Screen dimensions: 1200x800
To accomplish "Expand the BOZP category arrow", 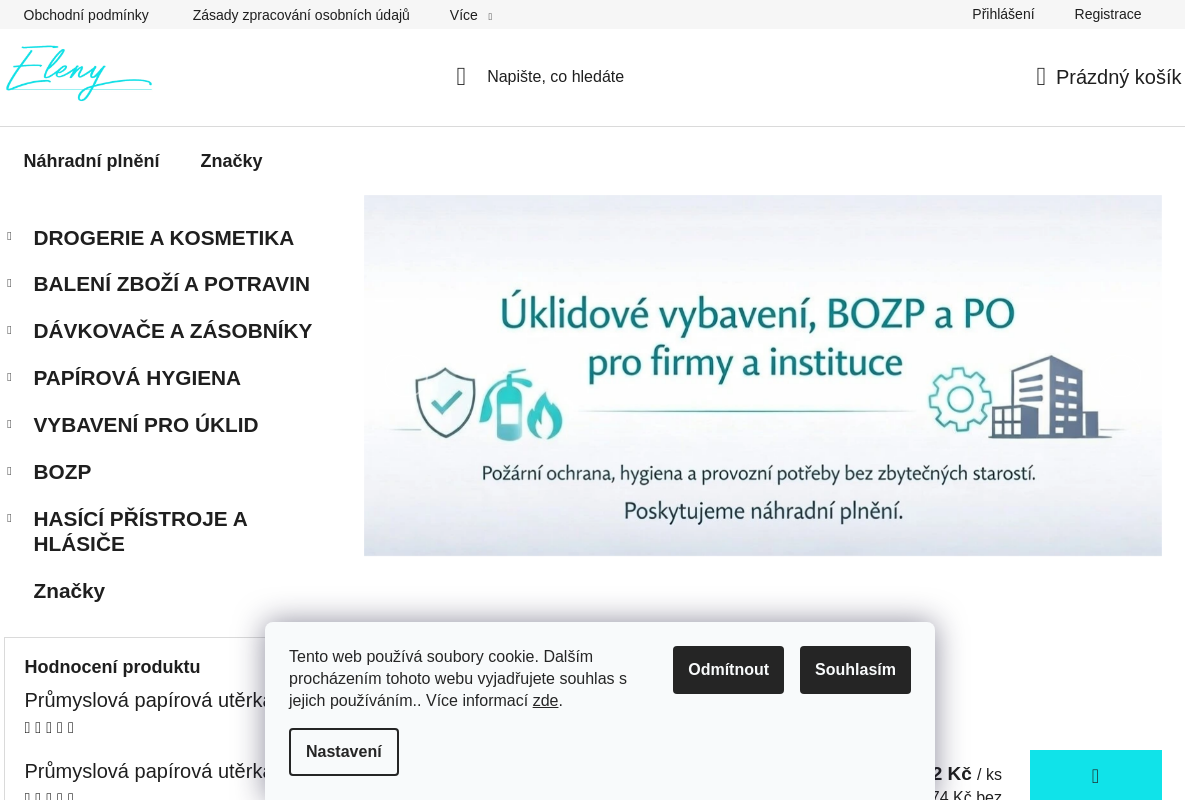I will click(10, 471).
